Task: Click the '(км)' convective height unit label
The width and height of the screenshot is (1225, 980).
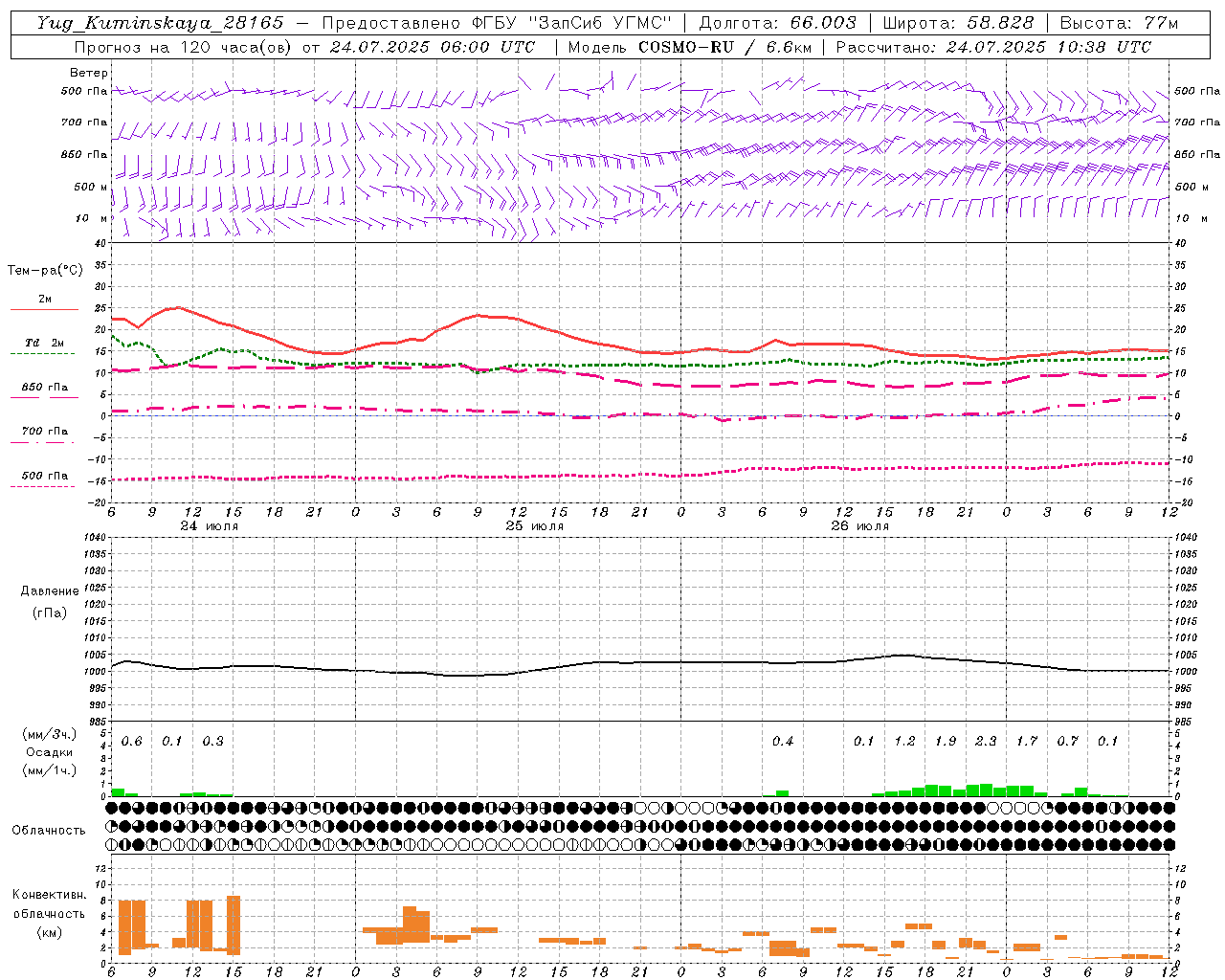Action: coord(49,932)
